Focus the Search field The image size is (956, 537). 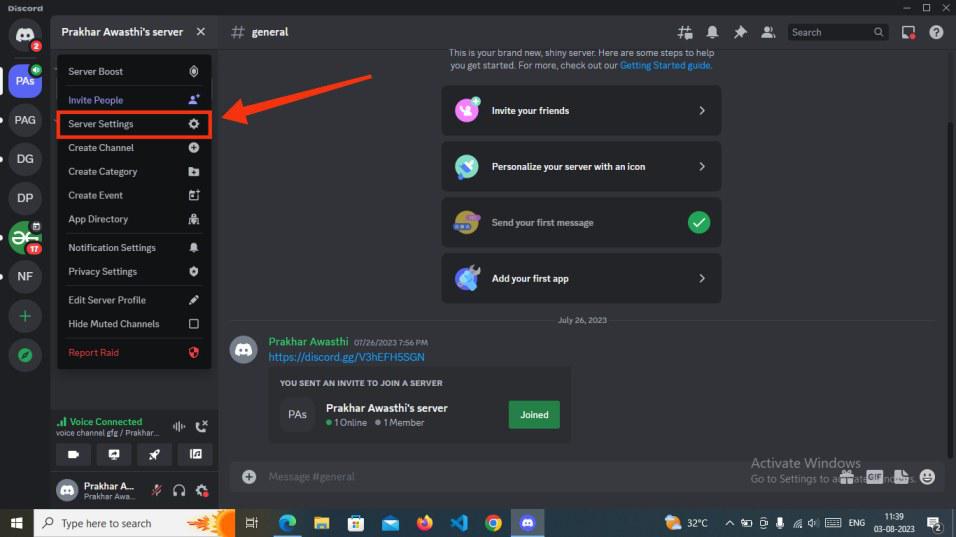(837, 32)
